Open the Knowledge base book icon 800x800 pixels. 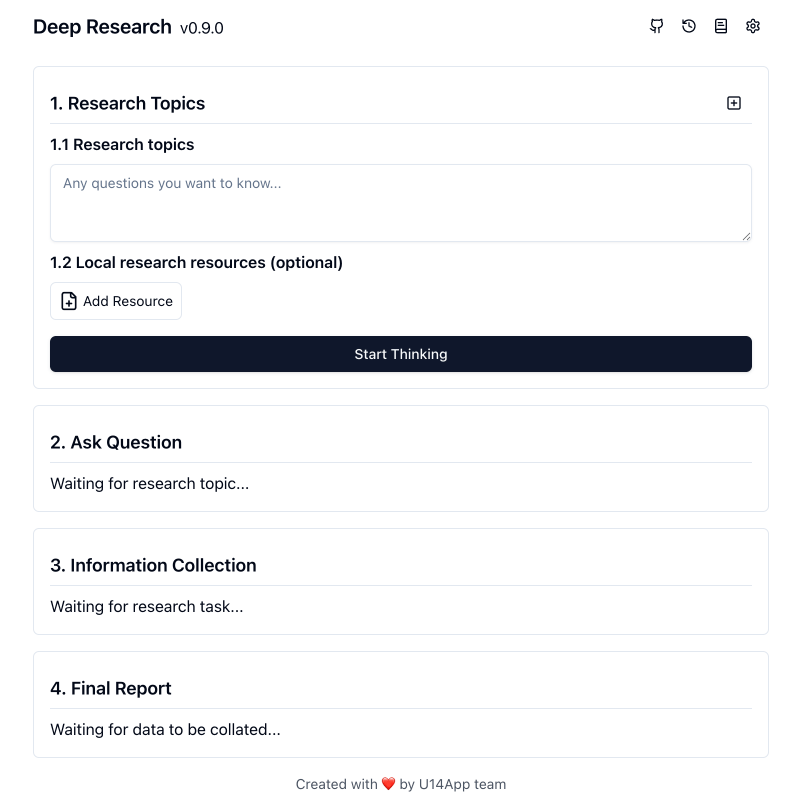click(x=721, y=27)
